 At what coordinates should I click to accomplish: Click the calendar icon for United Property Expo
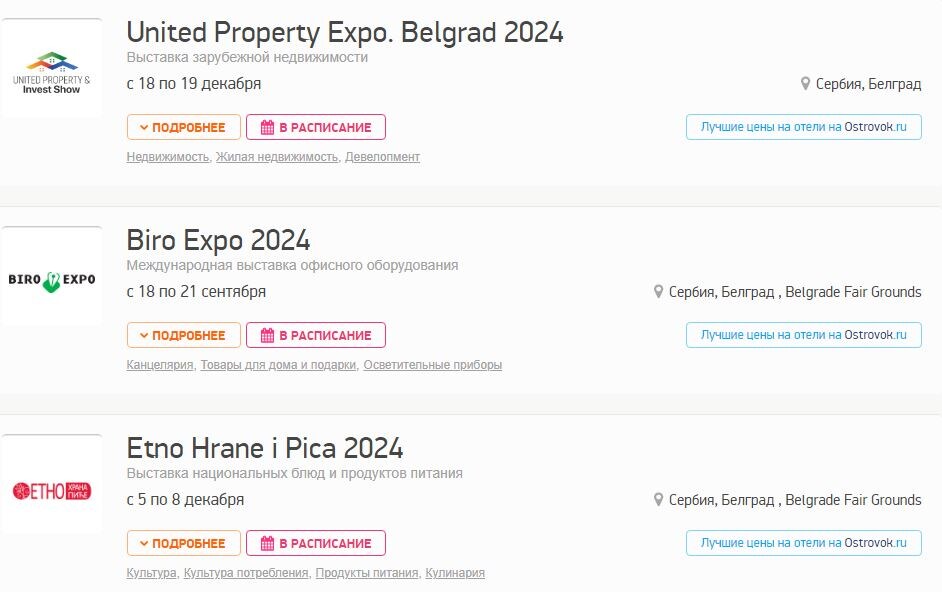point(267,127)
